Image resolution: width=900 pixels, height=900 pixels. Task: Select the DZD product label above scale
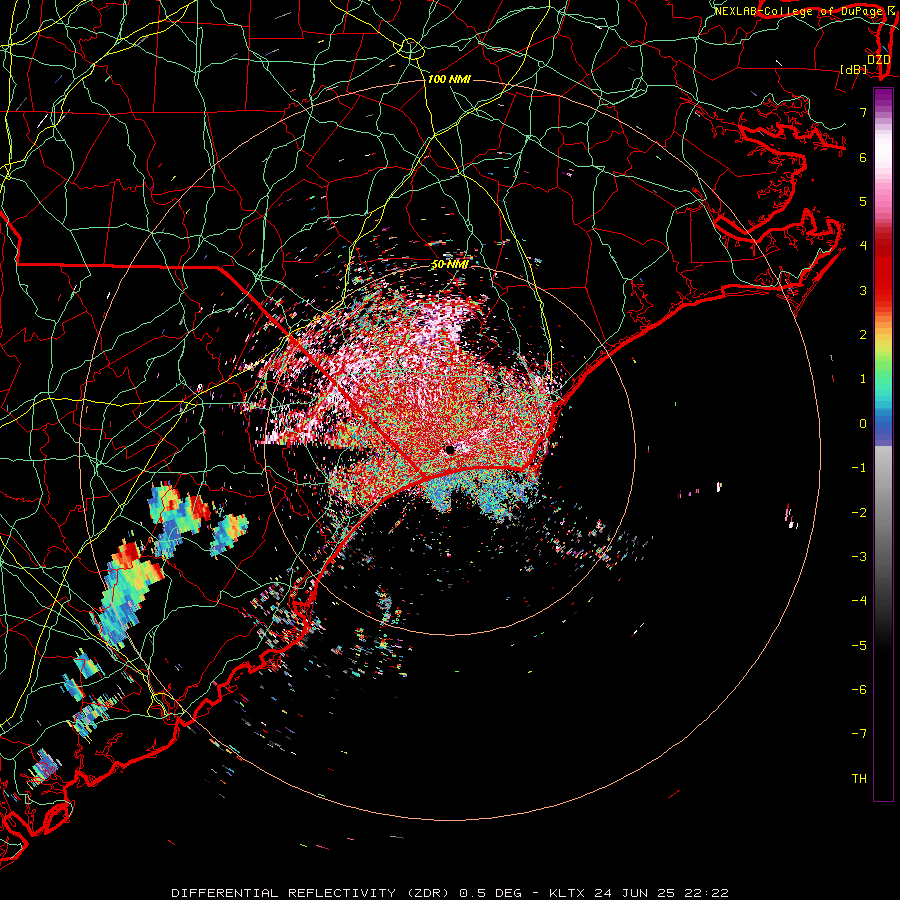pyautogui.click(x=879, y=59)
